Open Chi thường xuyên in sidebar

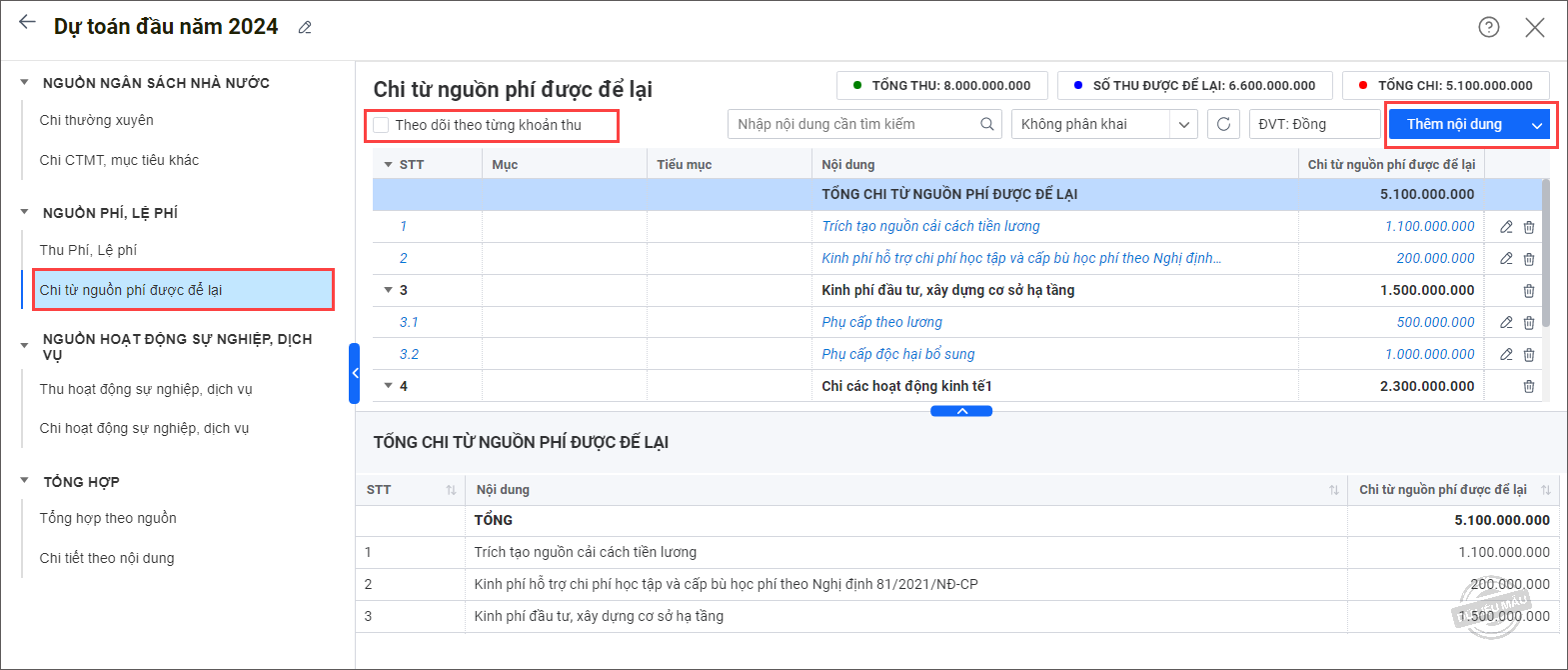(97, 120)
